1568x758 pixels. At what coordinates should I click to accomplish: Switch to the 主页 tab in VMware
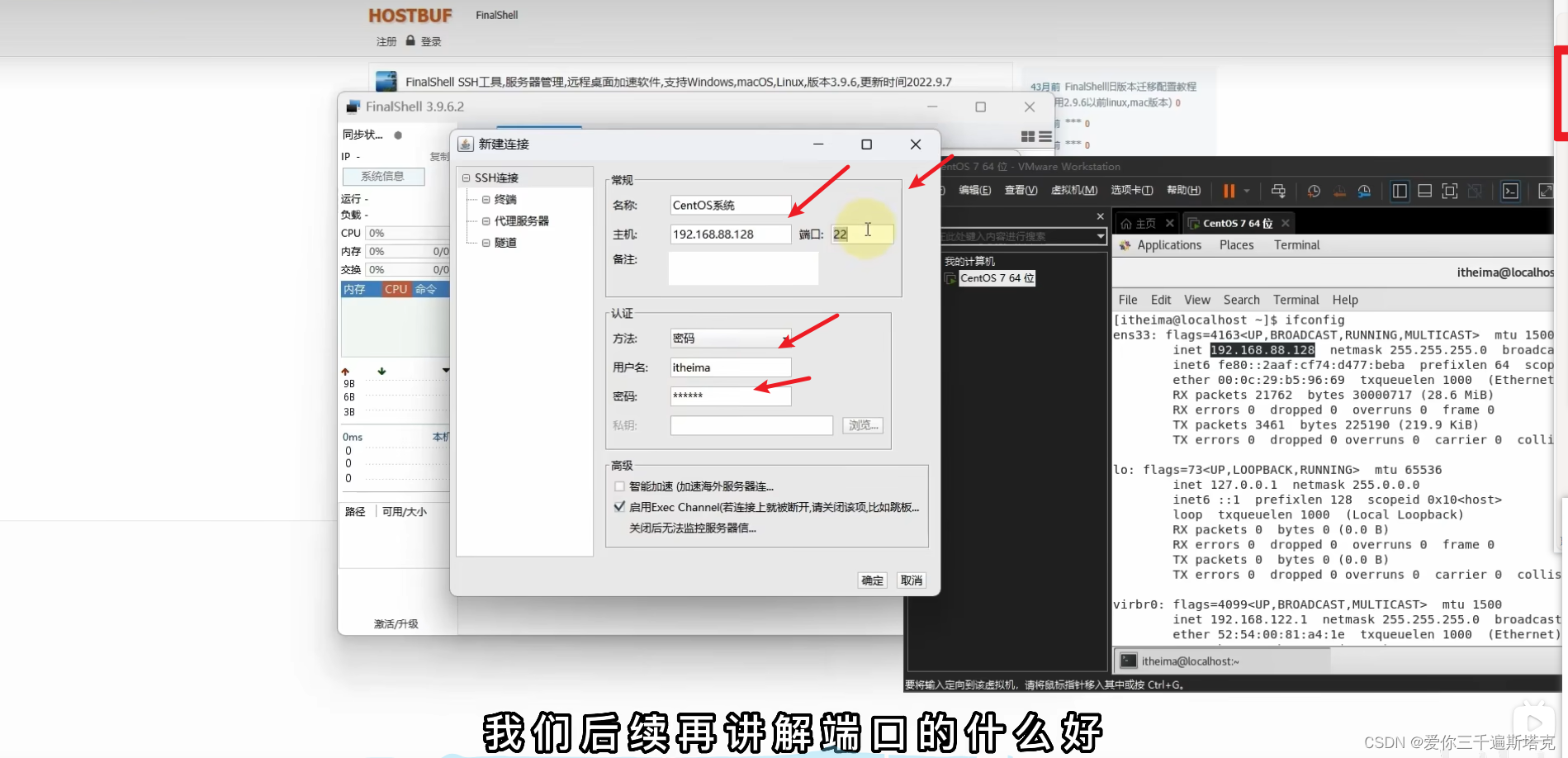1144,222
